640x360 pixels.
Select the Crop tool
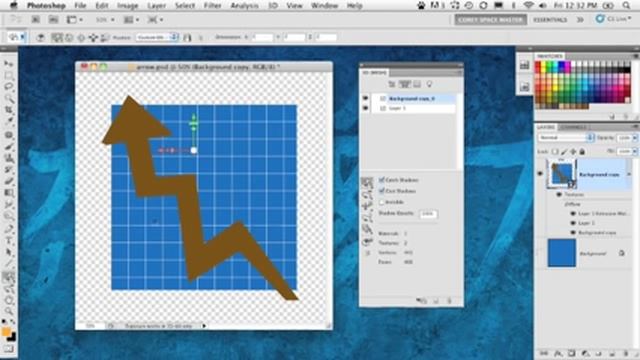coord(9,109)
